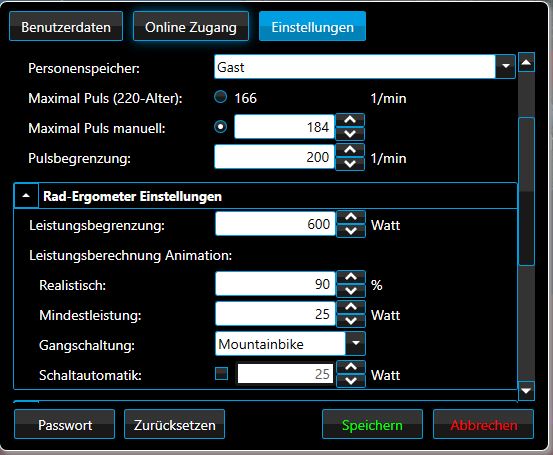553x455 pixels.
Task: Click the Zurücksetzen button
Action: pos(175,424)
